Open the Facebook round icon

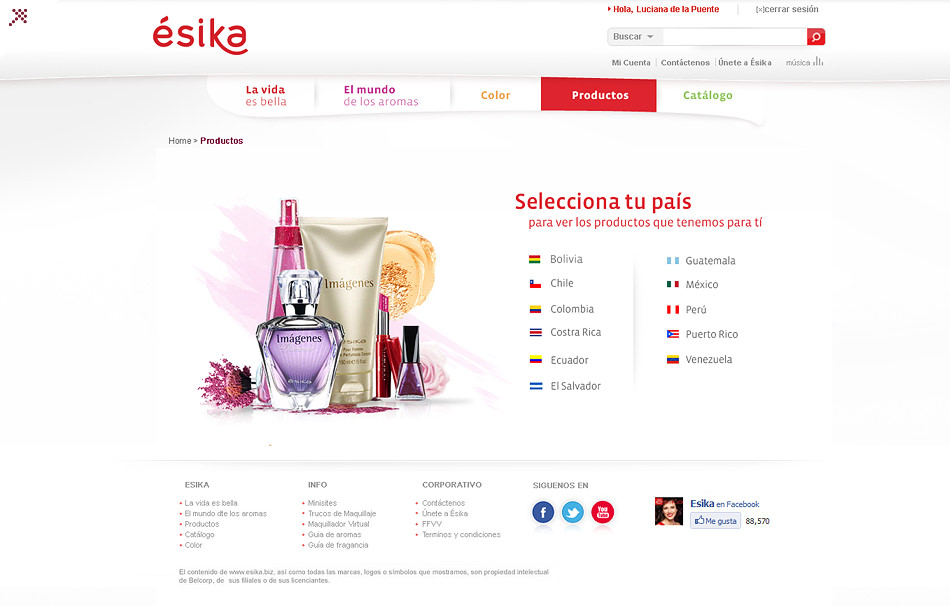tap(543, 513)
